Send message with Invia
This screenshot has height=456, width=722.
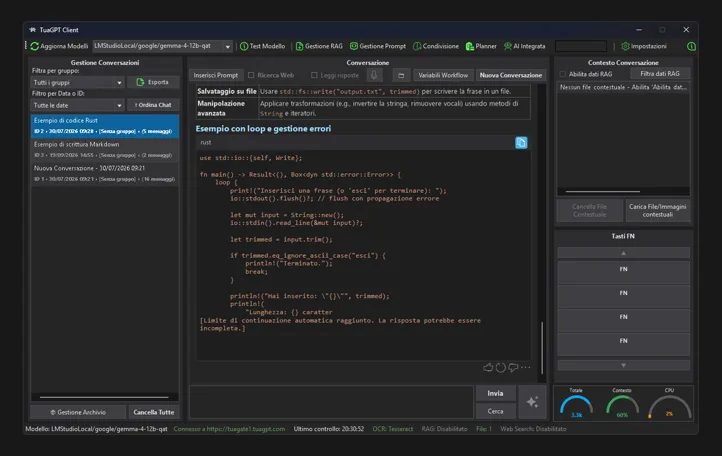(x=495, y=393)
